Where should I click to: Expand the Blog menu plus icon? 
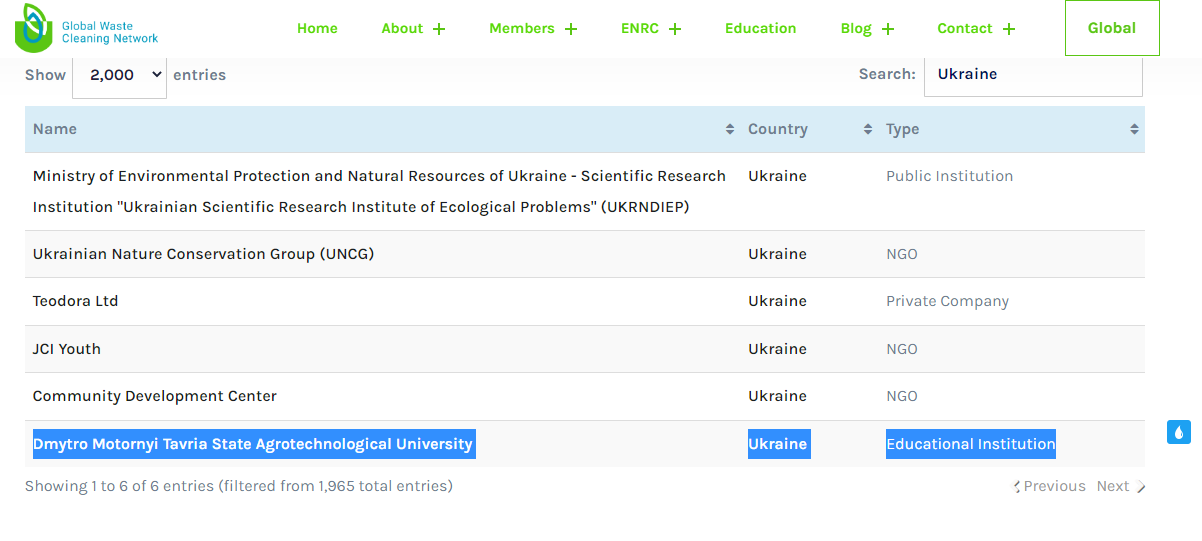click(888, 29)
